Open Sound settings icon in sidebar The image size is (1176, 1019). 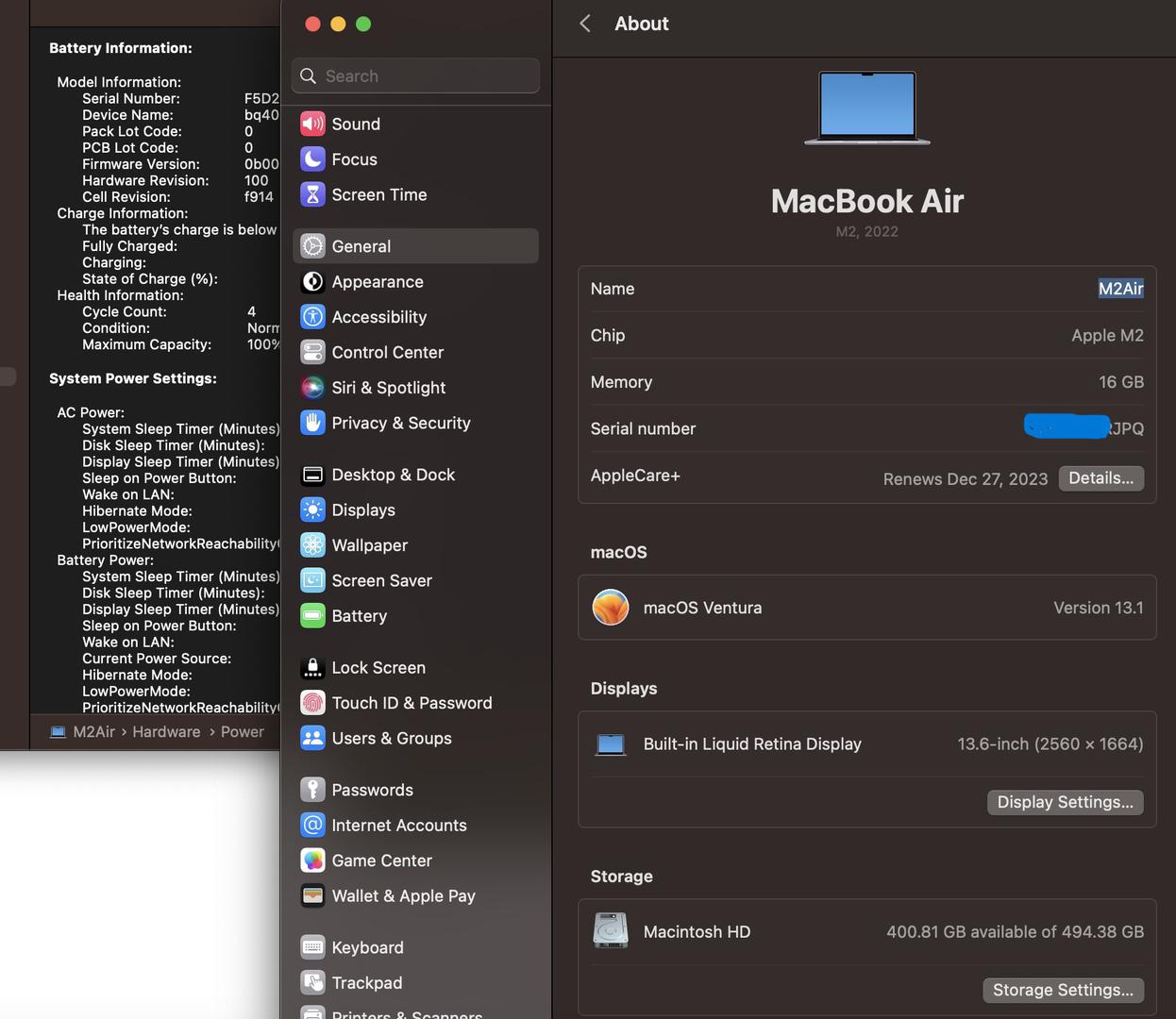point(312,124)
